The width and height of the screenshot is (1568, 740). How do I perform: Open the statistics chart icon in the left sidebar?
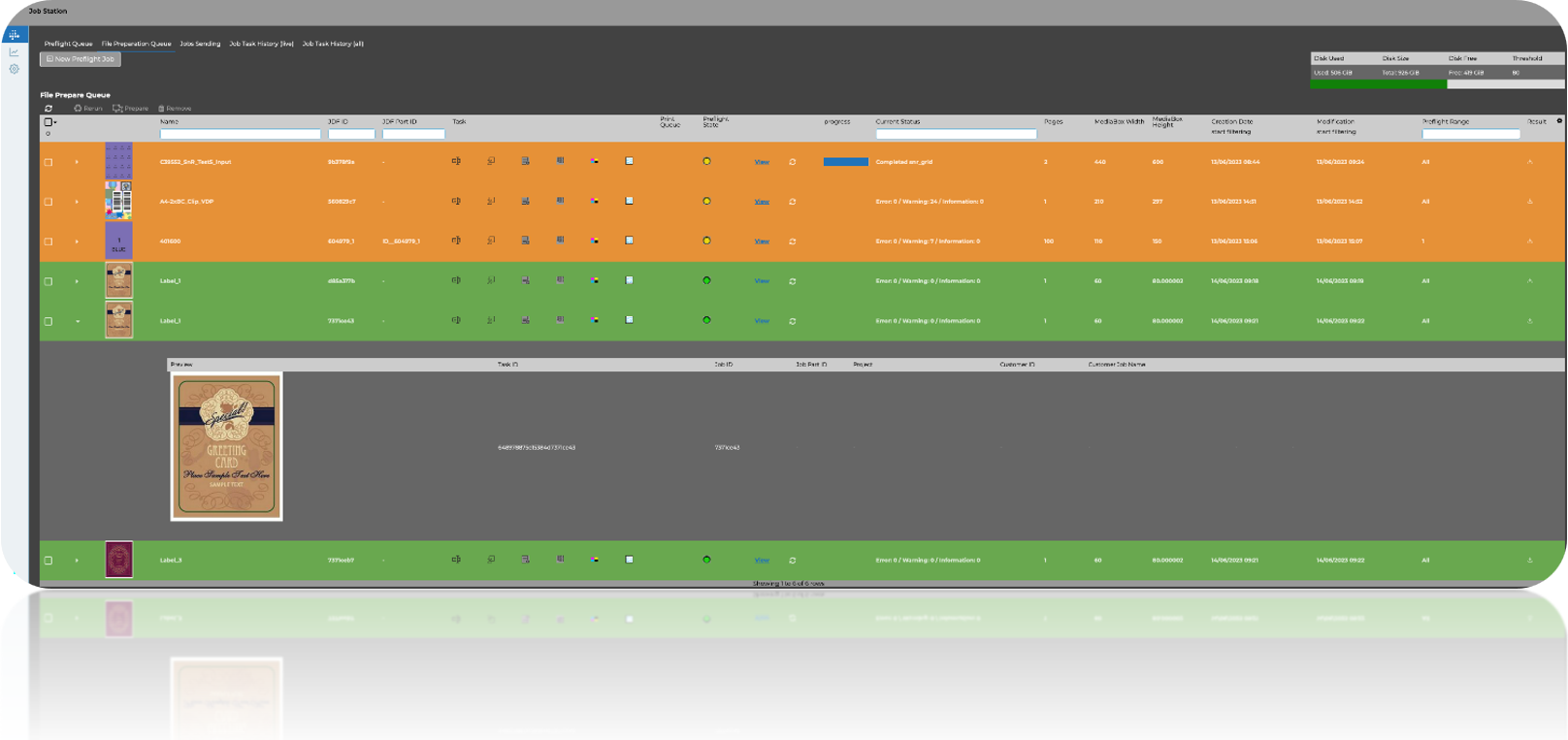(14, 52)
